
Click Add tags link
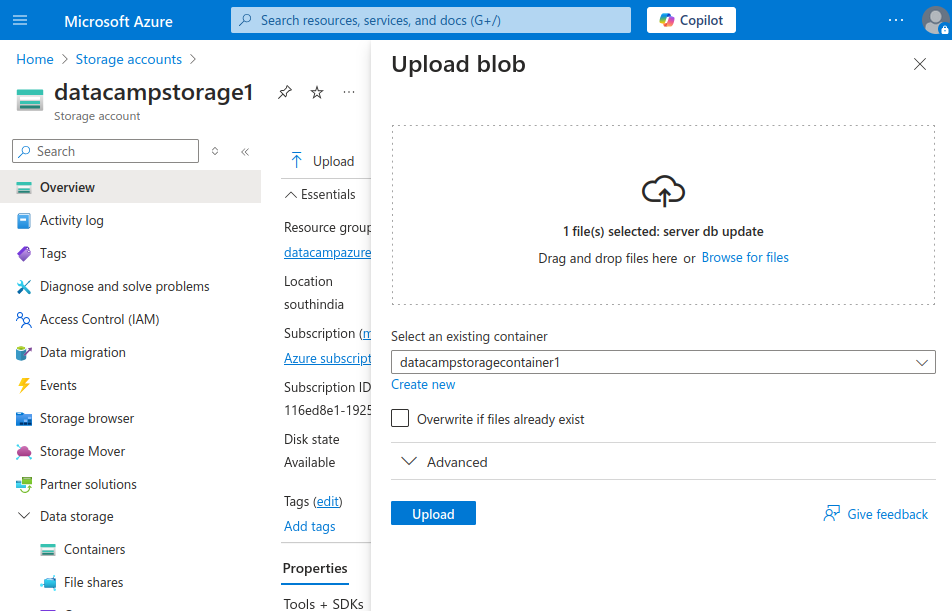[x=310, y=526]
